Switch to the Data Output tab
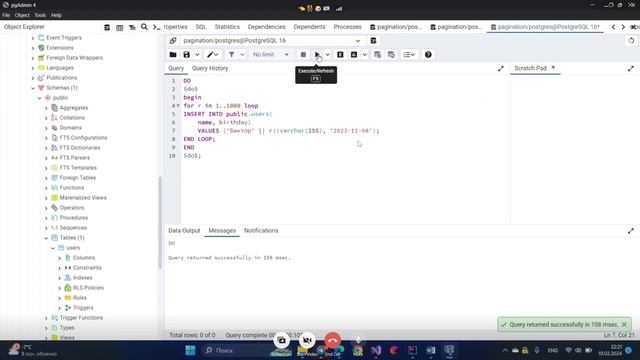The width and height of the screenshot is (640, 360). (184, 231)
